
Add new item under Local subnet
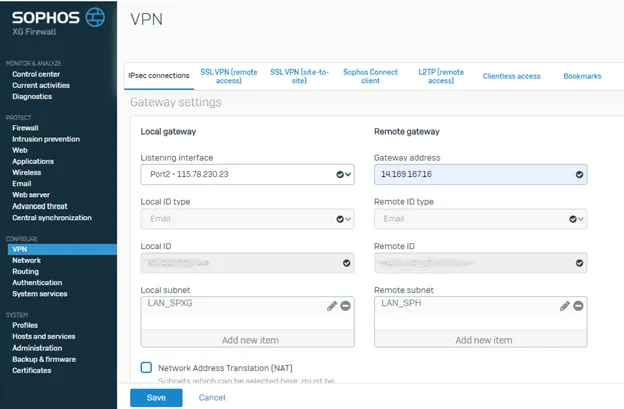point(246,340)
